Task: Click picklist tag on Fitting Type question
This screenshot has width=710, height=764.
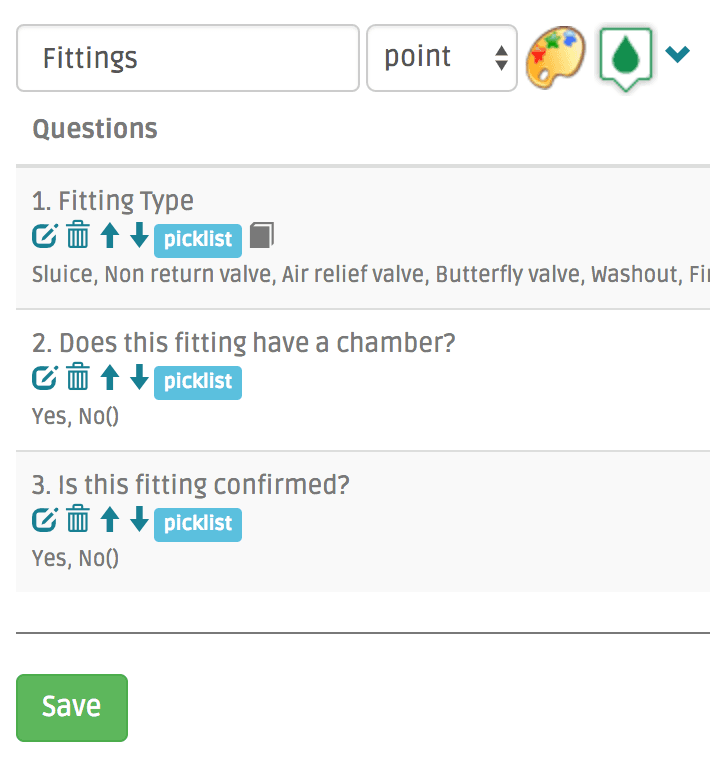Action: click(x=198, y=239)
